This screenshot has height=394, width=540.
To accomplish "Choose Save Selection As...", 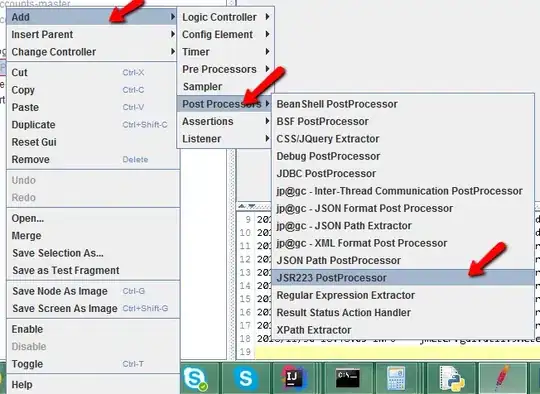I will tap(93, 253).
